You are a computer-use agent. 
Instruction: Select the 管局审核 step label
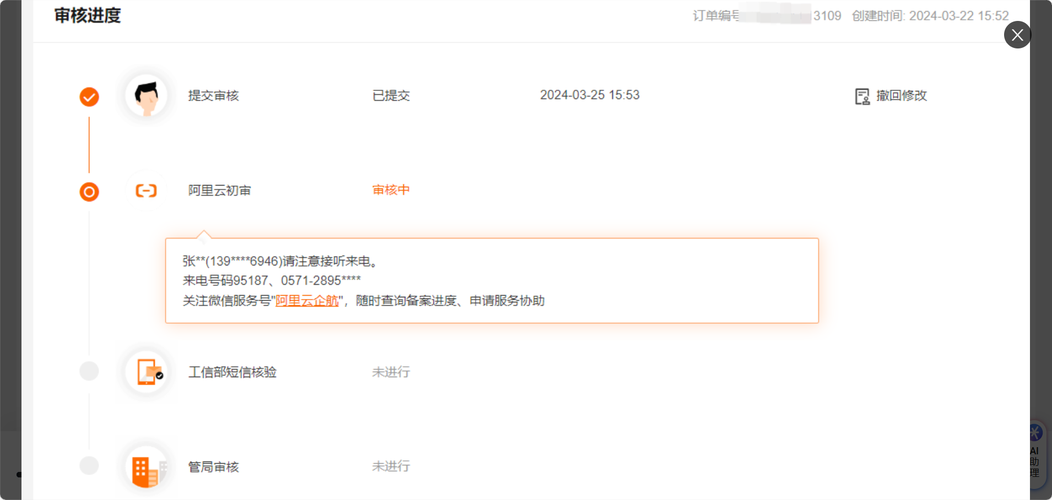click(213, 467)
